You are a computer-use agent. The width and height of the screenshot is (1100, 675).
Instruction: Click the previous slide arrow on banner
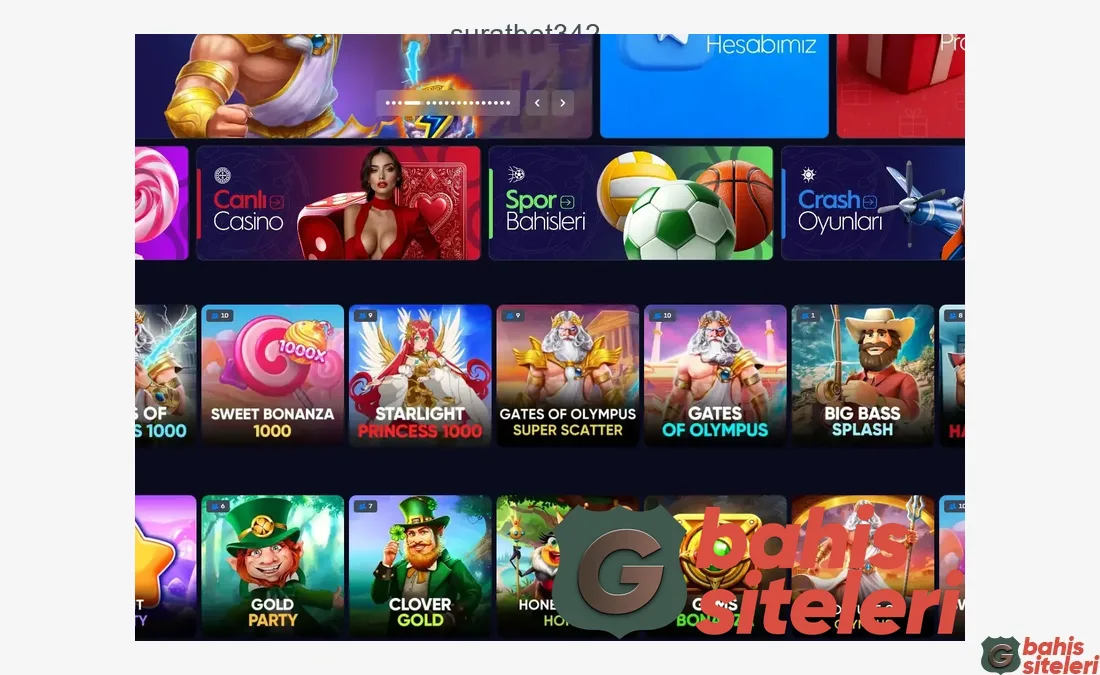[537, 103]
